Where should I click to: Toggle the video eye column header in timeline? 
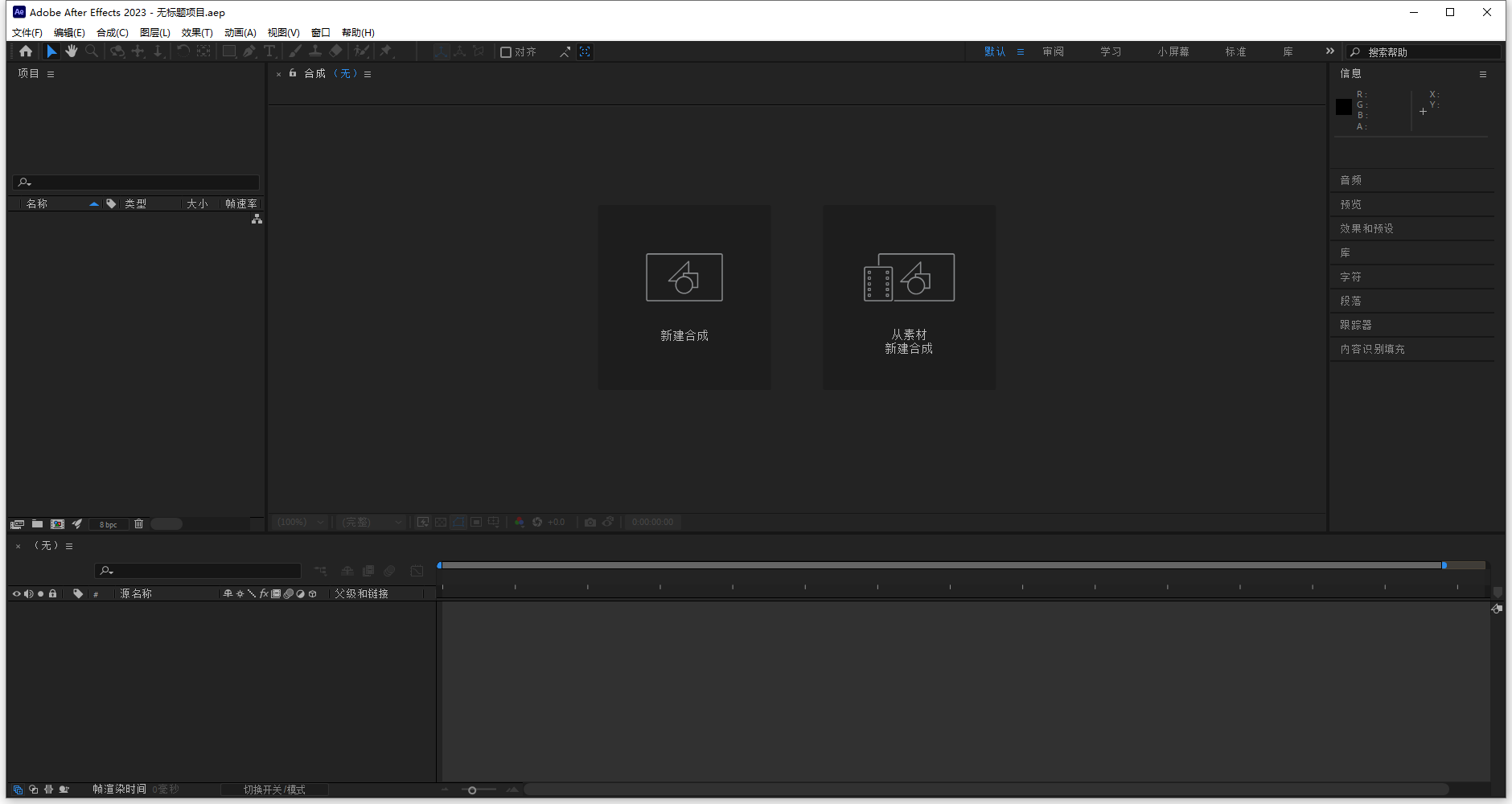pos(16,594)
